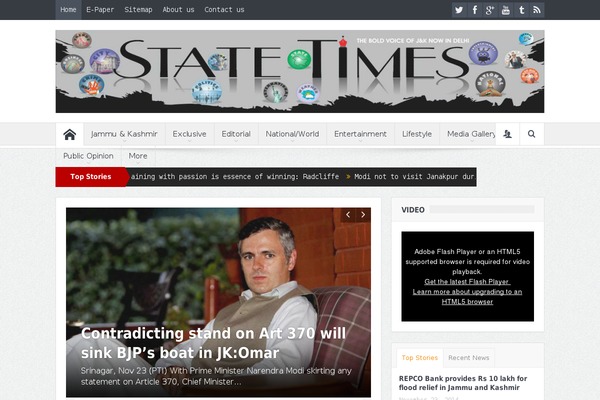Screen dimensions: 600x400
Task: Open the RSS feed icon
Action: pos(536,10)
